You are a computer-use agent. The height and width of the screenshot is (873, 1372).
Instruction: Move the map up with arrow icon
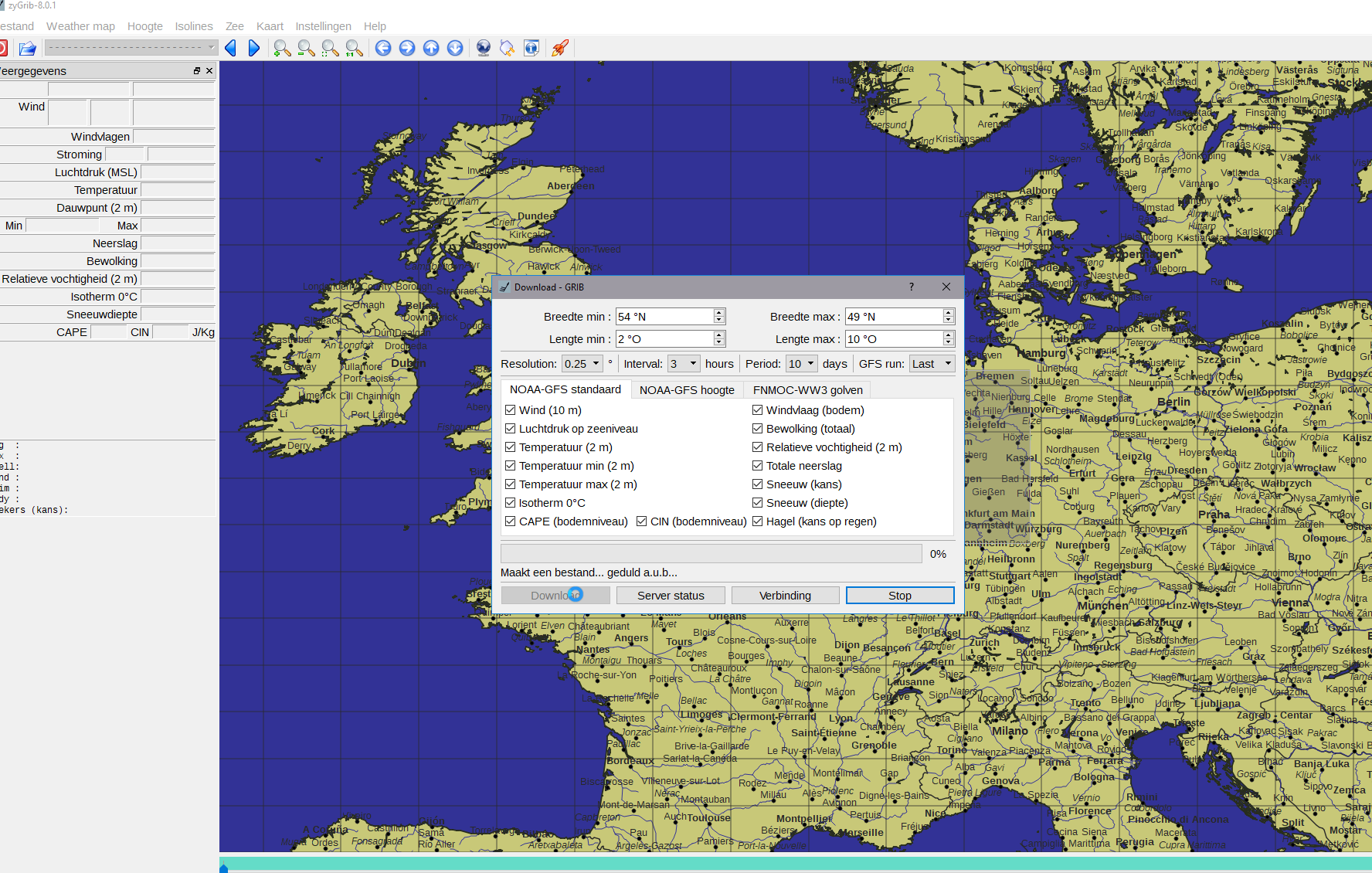click(x=431, y=49)
